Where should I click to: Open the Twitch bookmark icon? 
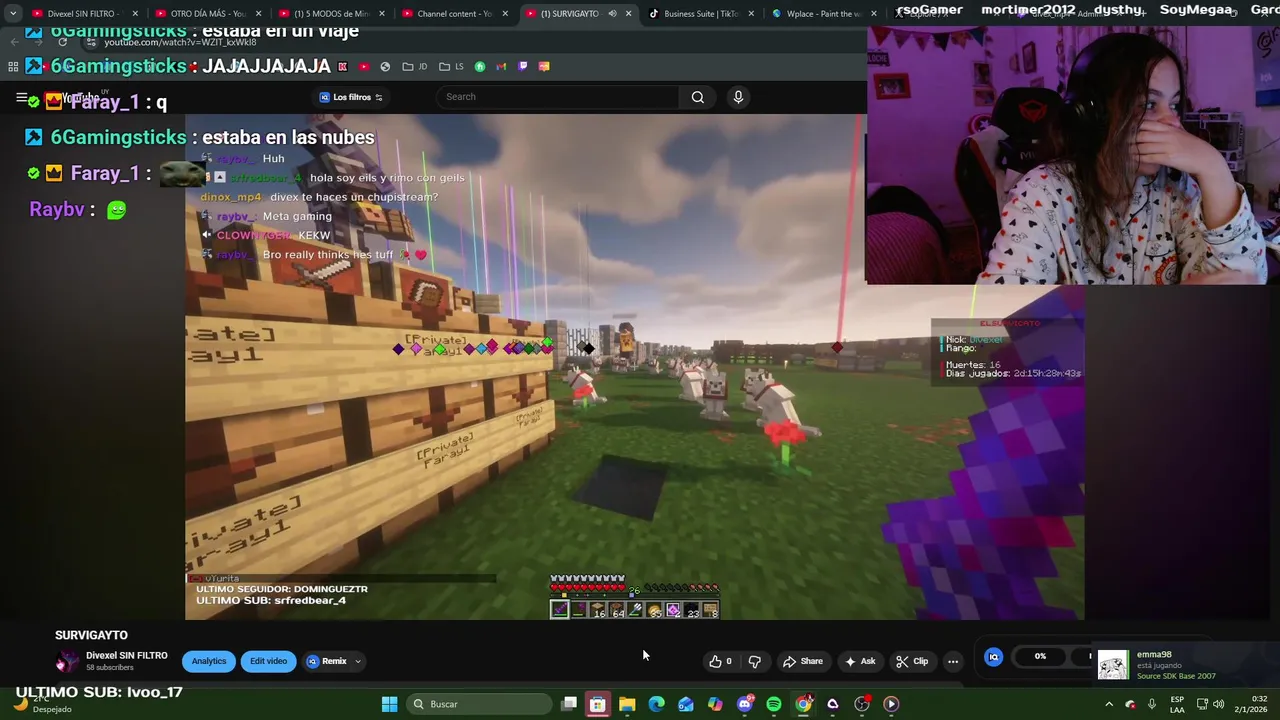point(522,66)
